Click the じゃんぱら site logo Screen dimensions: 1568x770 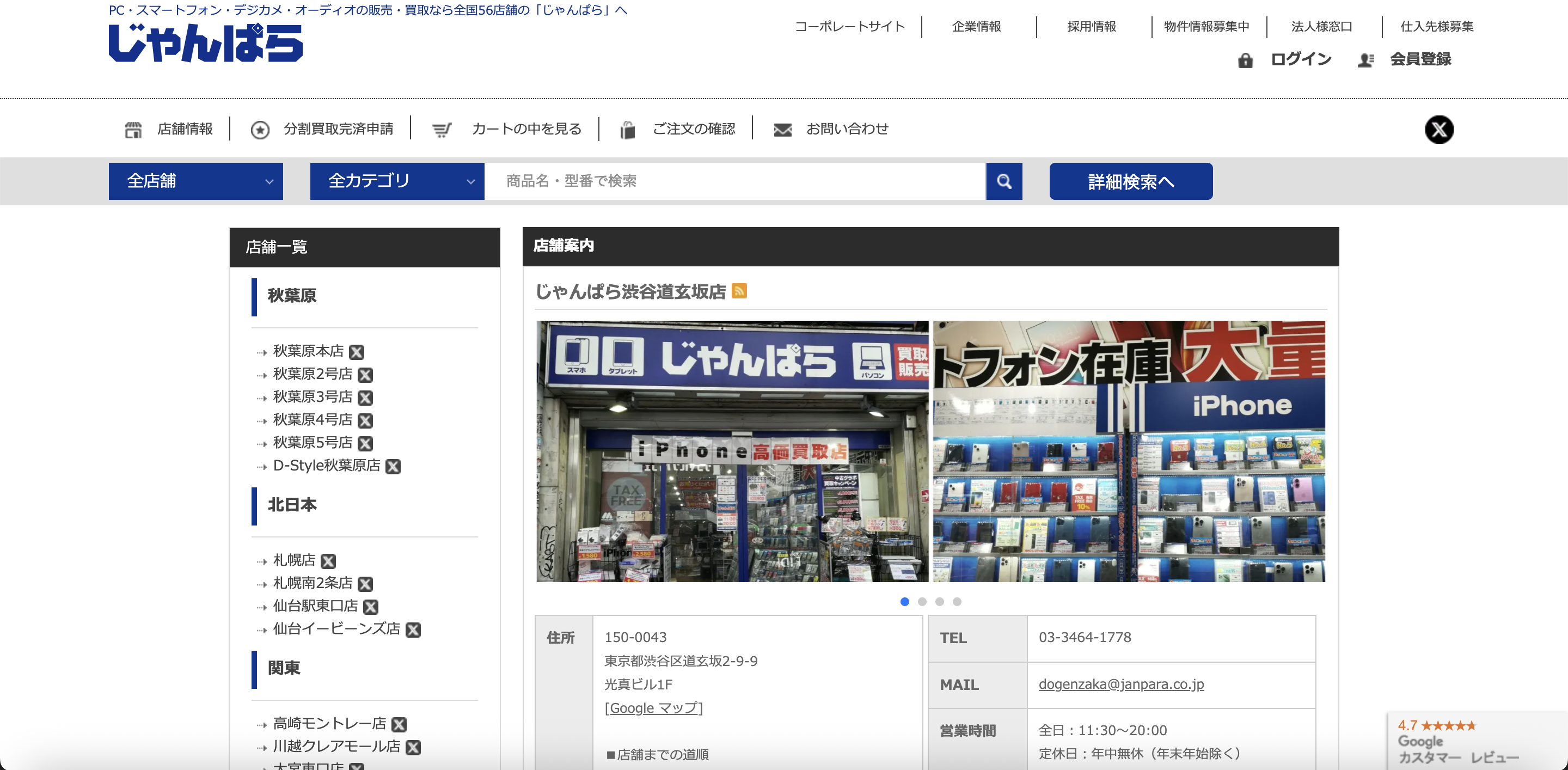(x=206, y=42)
